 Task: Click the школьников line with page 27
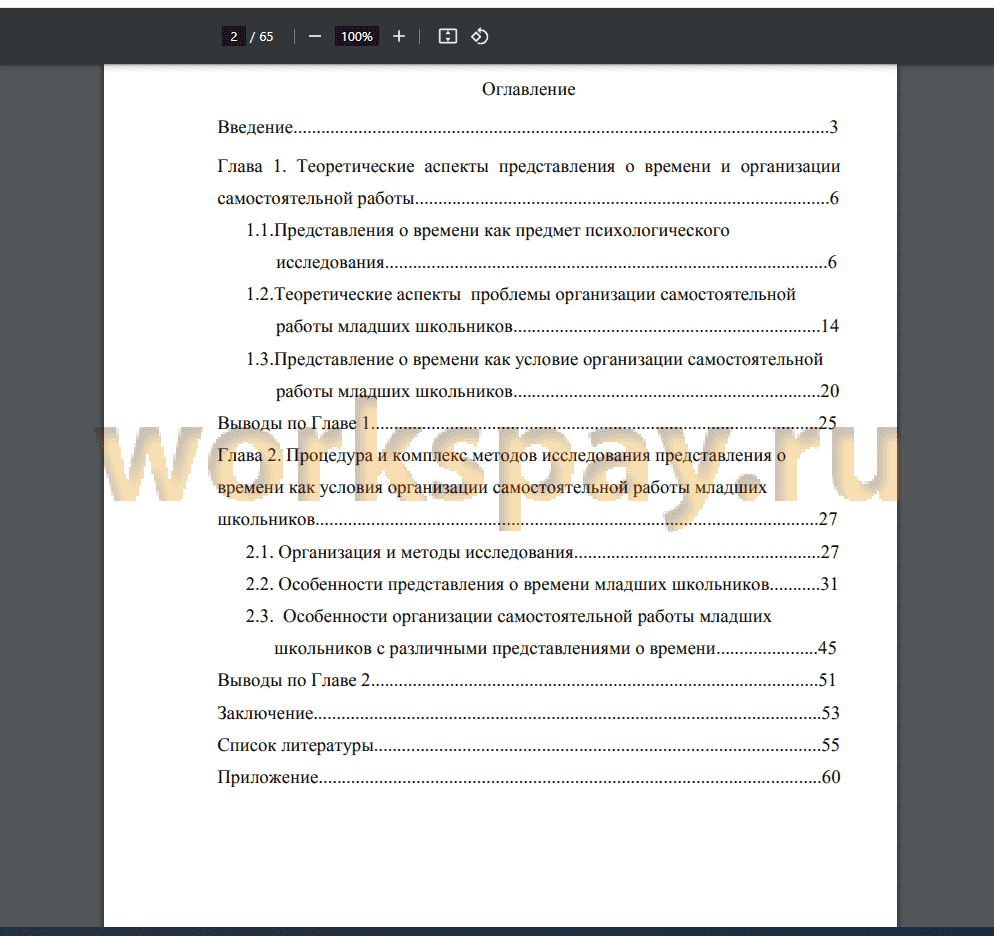[527, 520]
